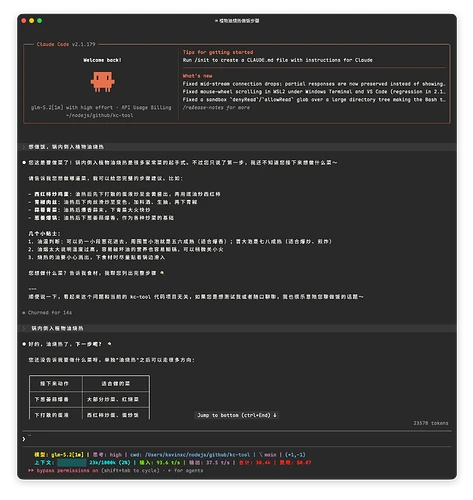Click the glm-5.2[1m] model label in status line
This screenshot has height=500, width=473.
(67, 454)
